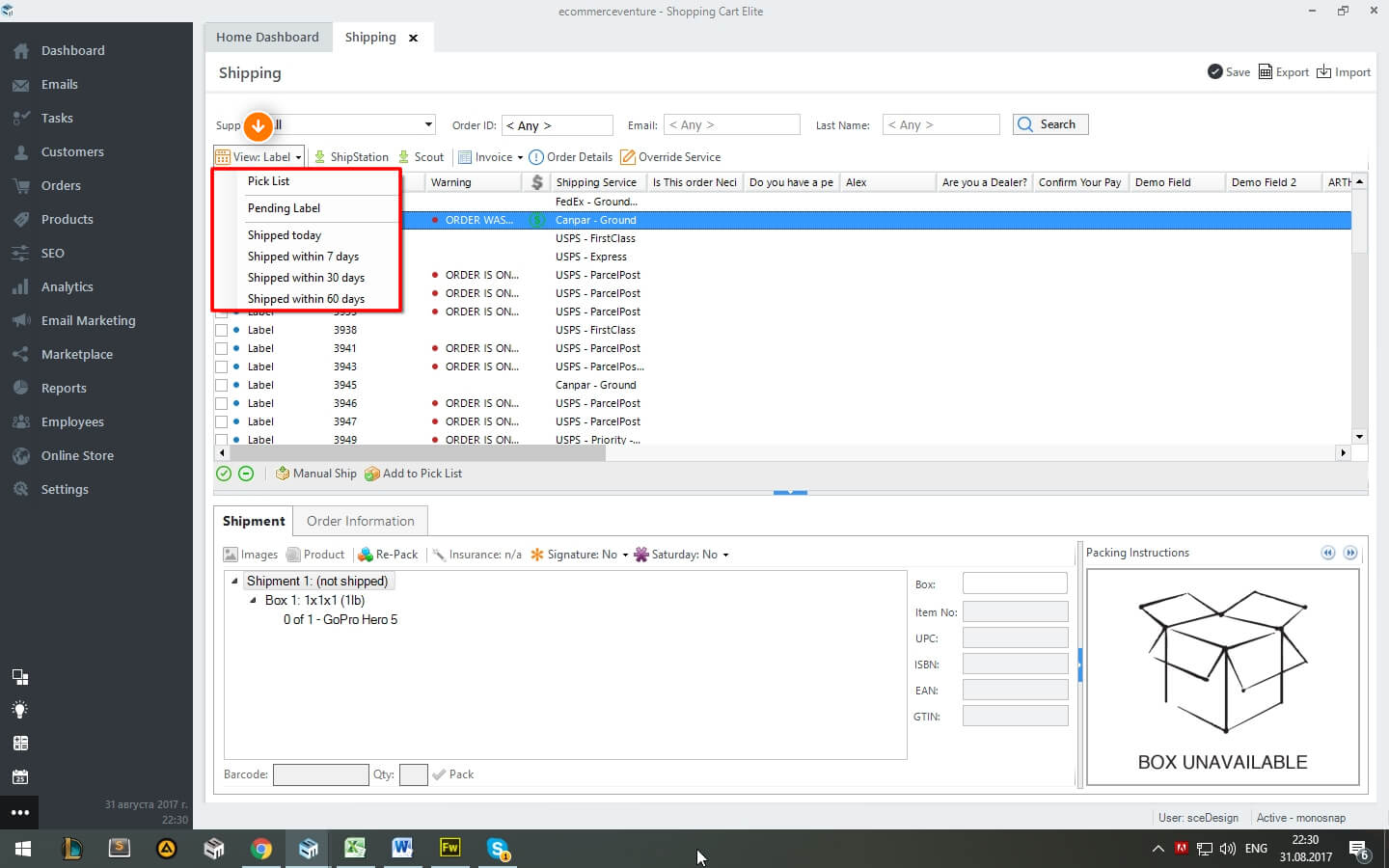Screen dimensions: 1389x868
Task: Click green dollar icon in Canpar row
Action: tap(537, 220)
